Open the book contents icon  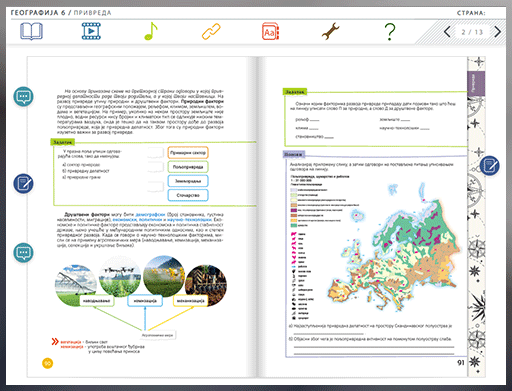pyautogui.click(x=31, y=31)
